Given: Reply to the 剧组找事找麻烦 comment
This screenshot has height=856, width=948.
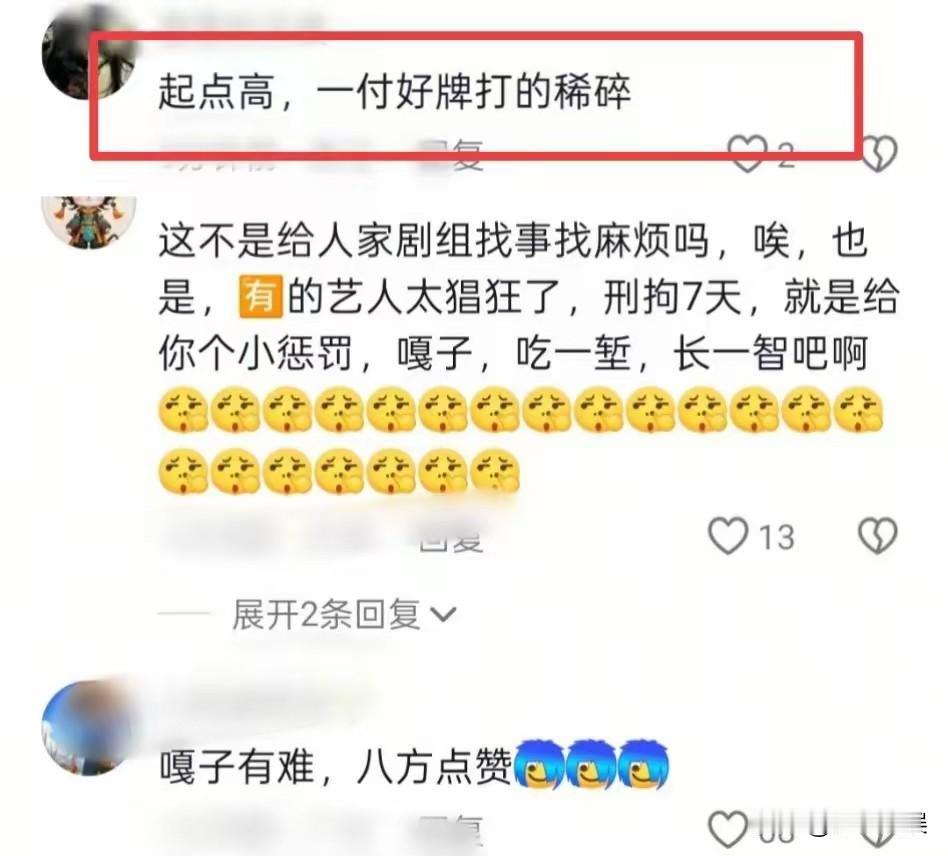Looking at the screenshot, I should pos(452,537).
